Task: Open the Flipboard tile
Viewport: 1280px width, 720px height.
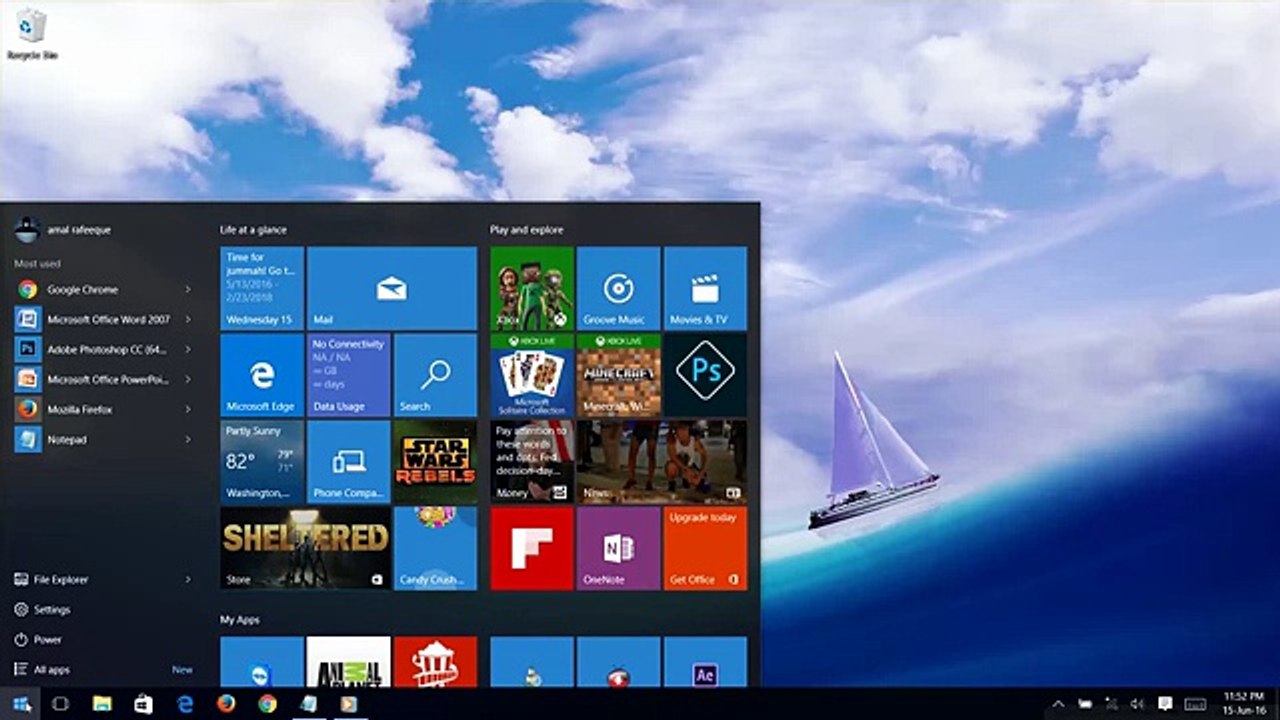Action: tap(532, 548)
